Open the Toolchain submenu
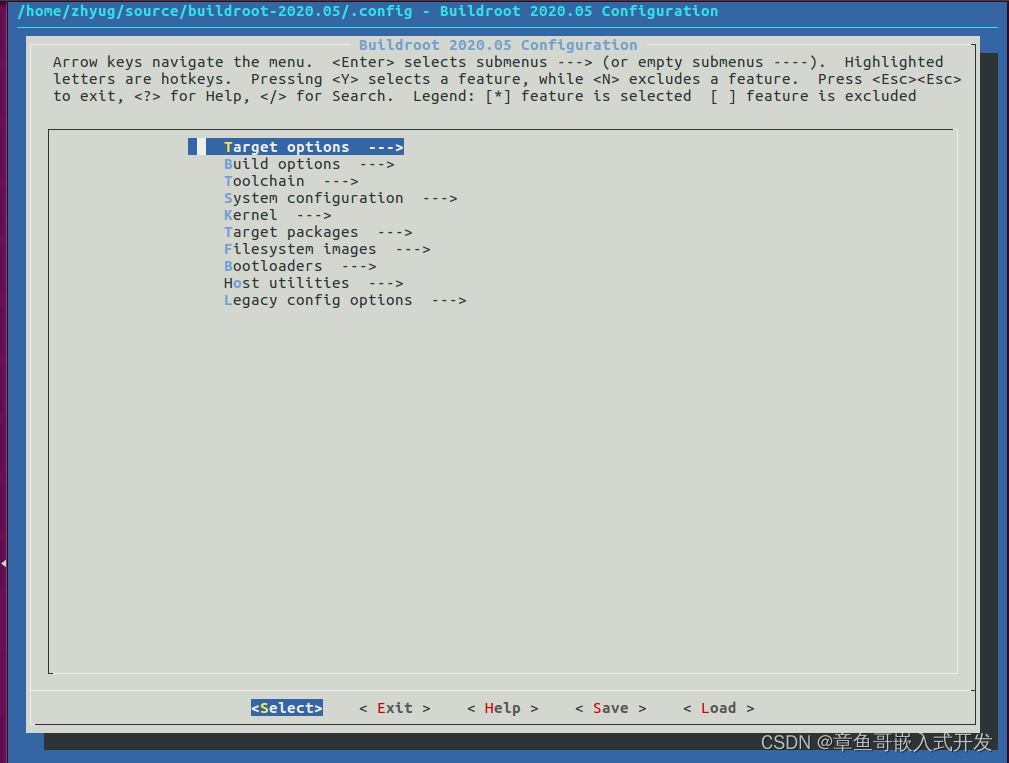 tap(291, 181)
